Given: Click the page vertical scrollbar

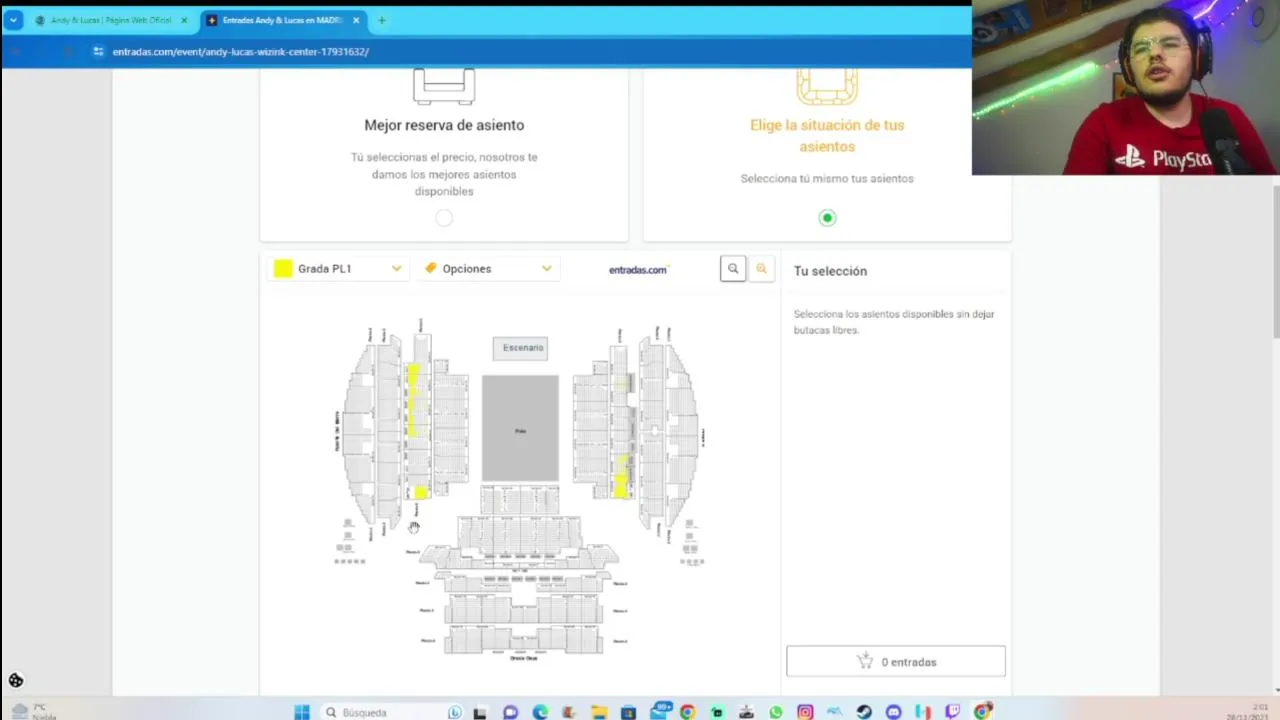Looking at the screenshot, I should pyautogui.click(x=1275, y=260).
